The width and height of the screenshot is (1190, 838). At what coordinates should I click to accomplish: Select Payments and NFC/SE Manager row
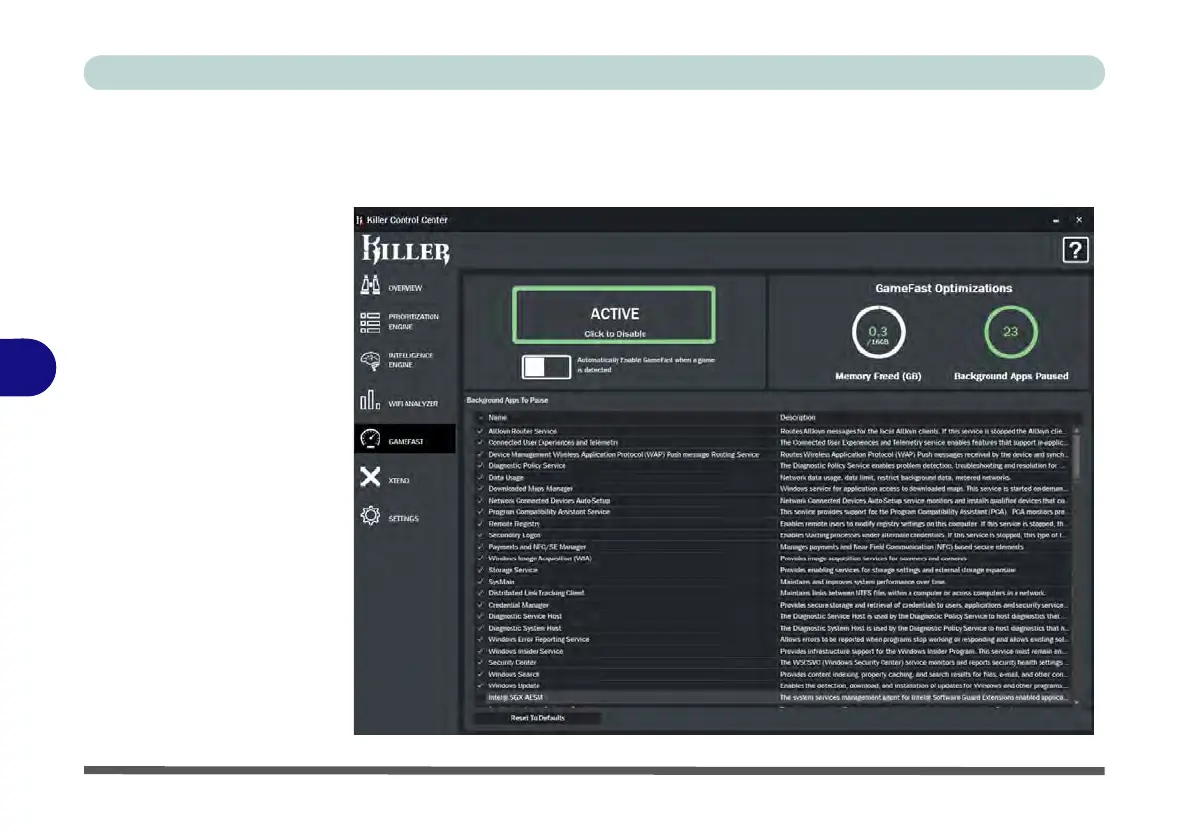(773, 547)
